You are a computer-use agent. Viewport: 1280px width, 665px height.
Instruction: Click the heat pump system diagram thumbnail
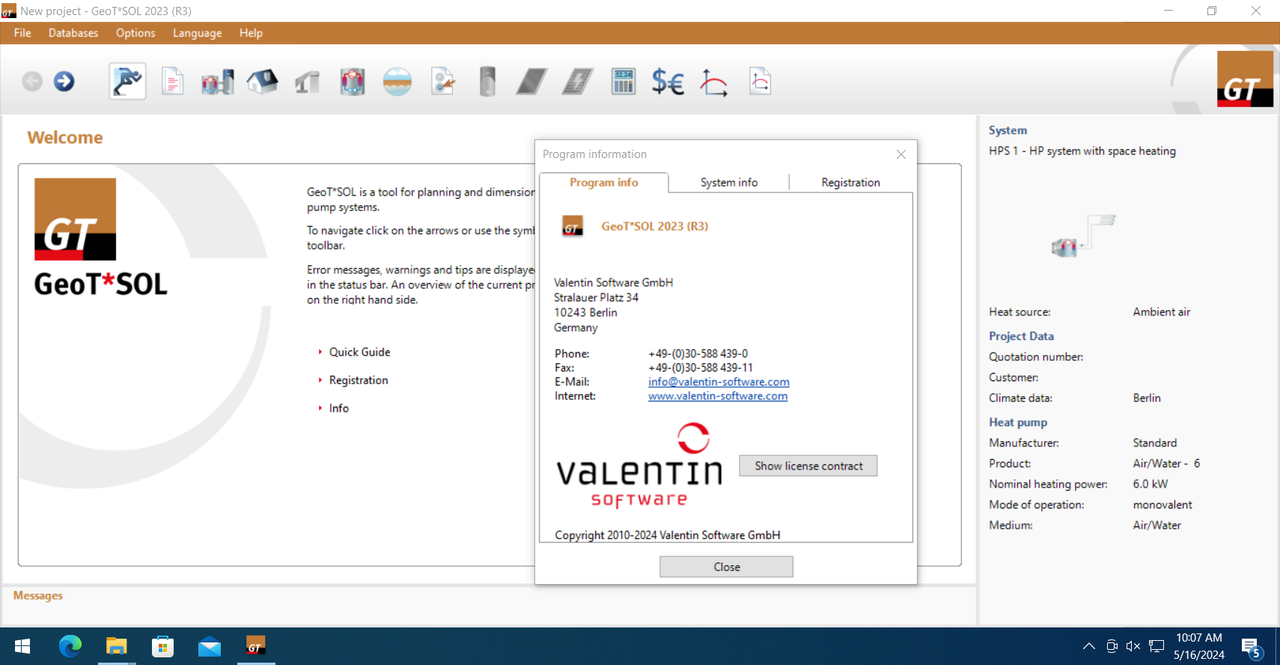click(x=1083, y=235)
